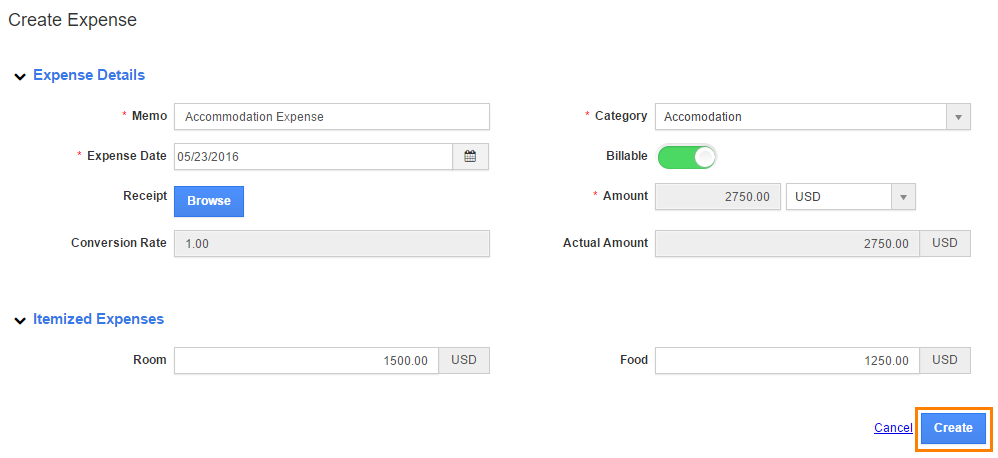
Task: Click the USD label beside Actual Amount
Action: click(x=945, y=244)
